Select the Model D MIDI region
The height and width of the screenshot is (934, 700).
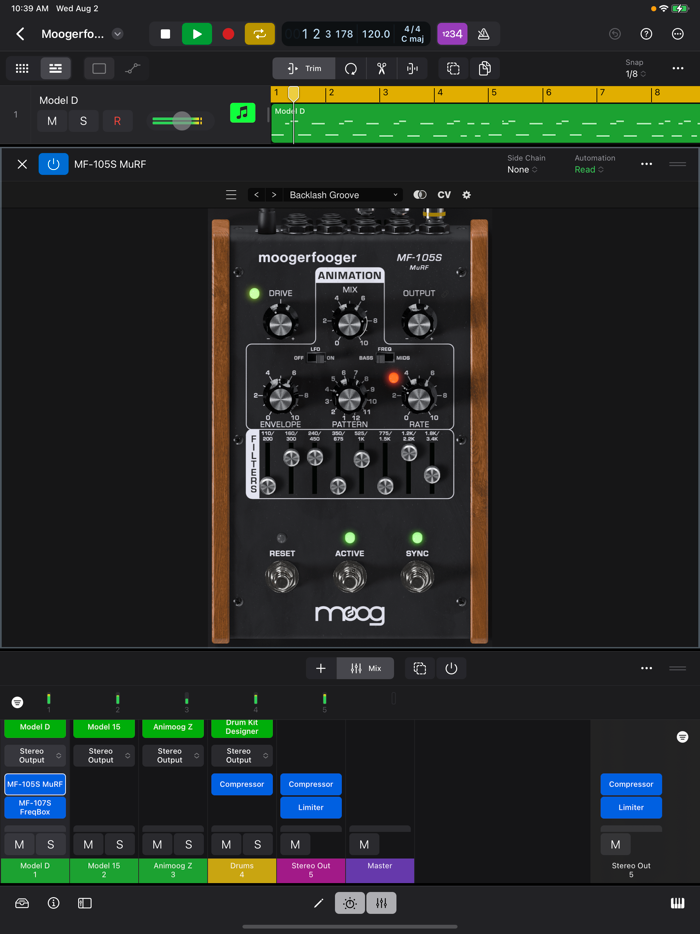tap(485, 123)
